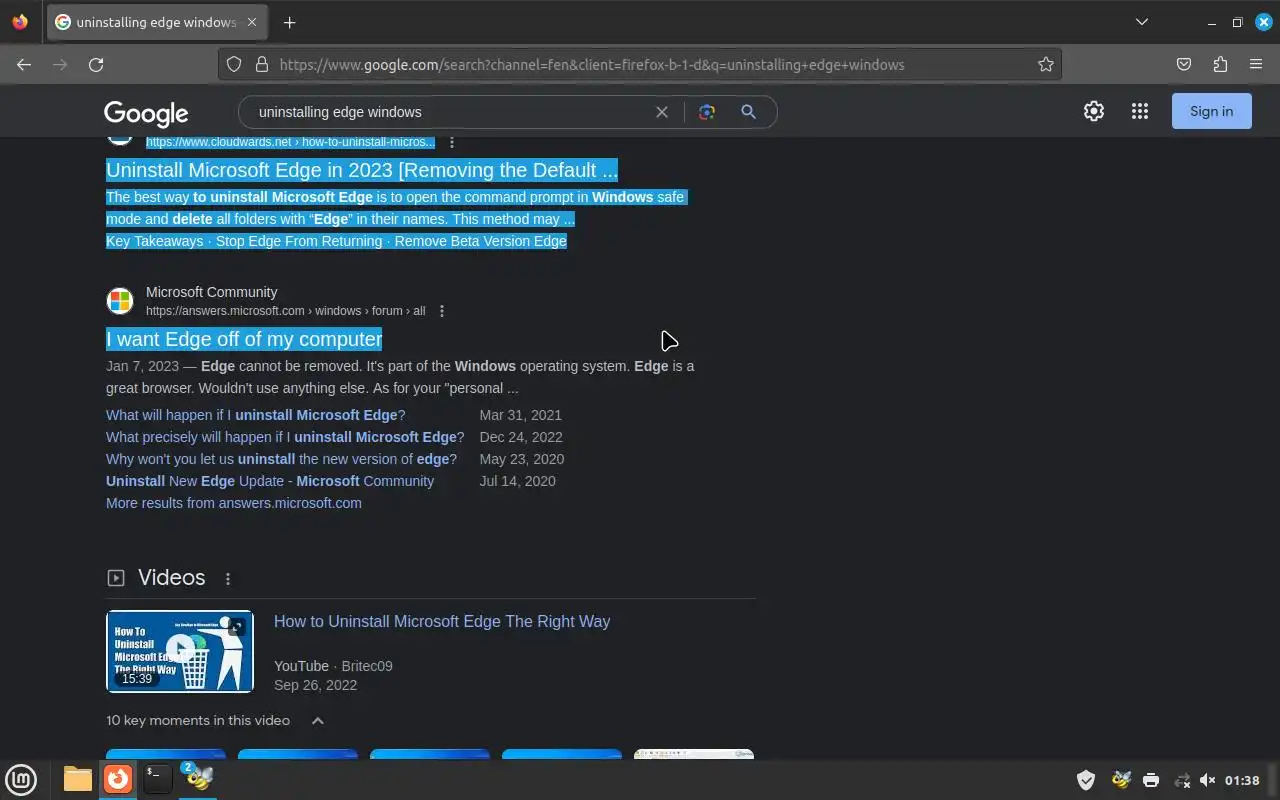Screen dimensions: 1280x800
Task: Clear the Google search box with X
Action: [x=662, y=112]
